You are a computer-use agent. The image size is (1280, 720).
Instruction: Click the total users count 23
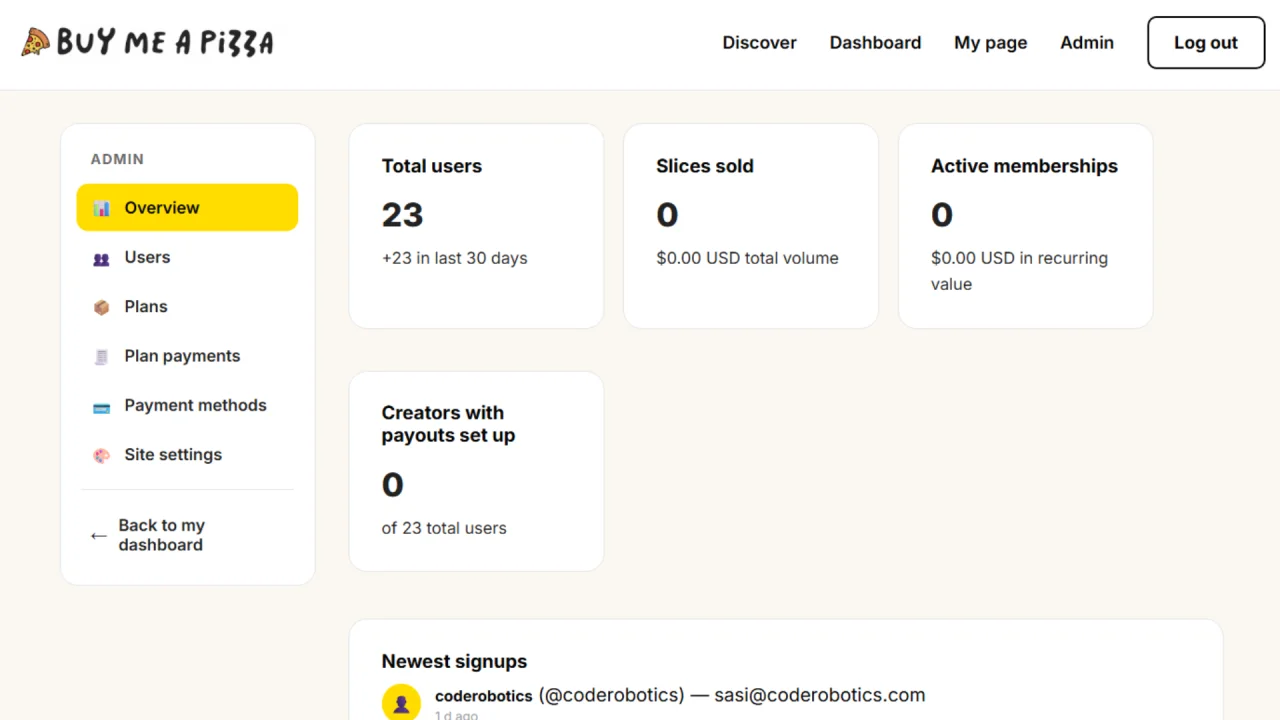pyautogui.click(x=403, y=215)
